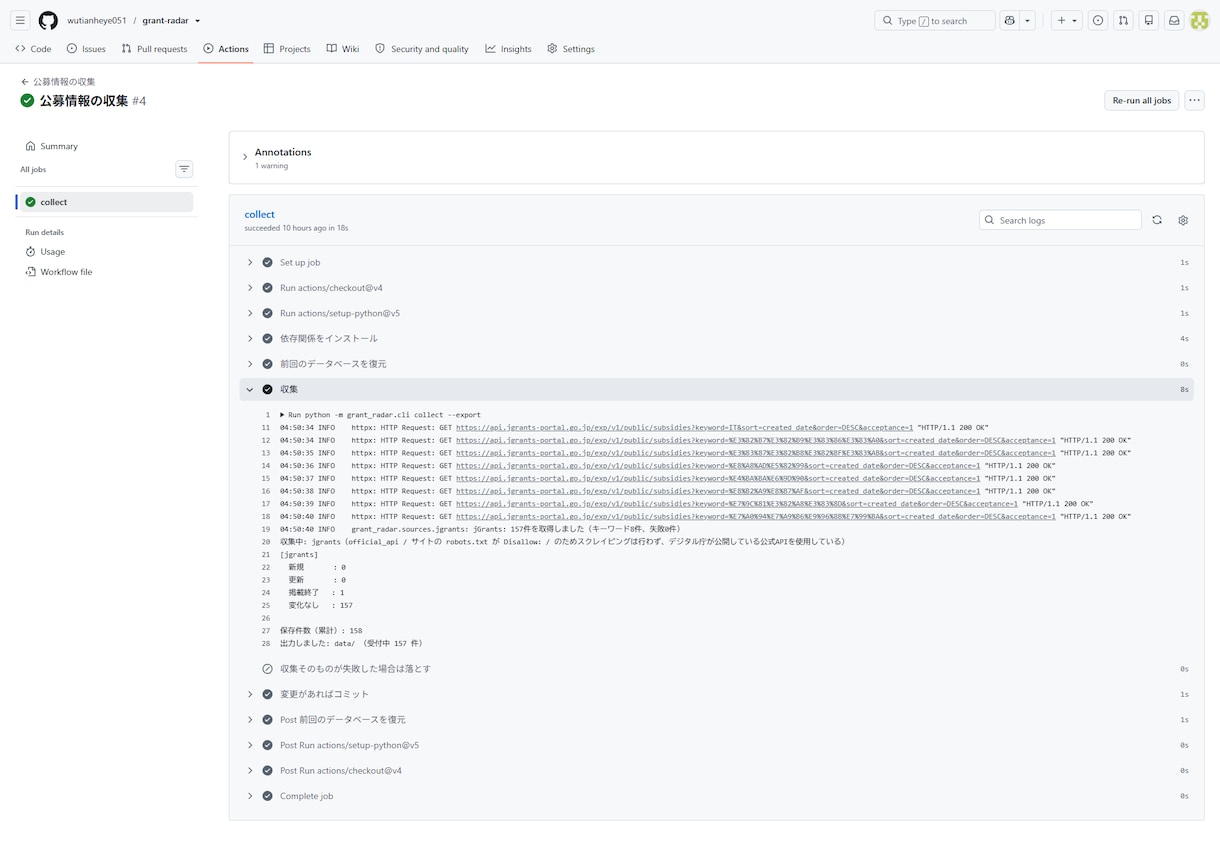
Task: Focus the Search logs field
Action: (1060, 220)
